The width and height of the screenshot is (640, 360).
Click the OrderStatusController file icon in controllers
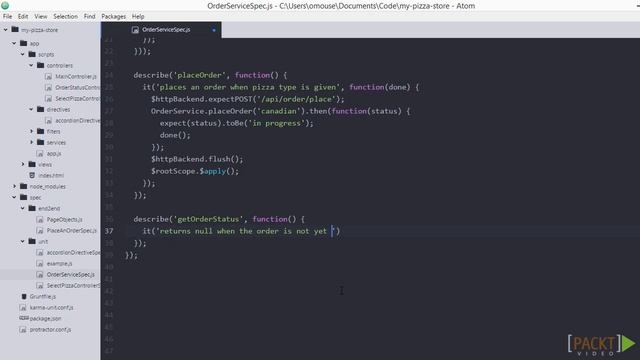point(49,87)
